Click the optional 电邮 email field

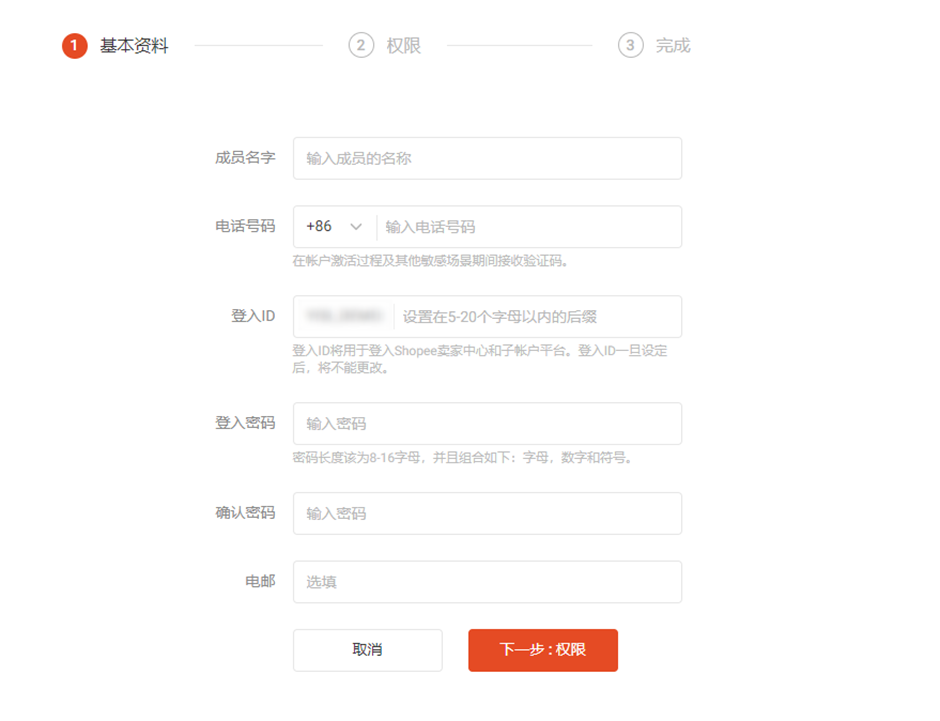pos(487,581)
